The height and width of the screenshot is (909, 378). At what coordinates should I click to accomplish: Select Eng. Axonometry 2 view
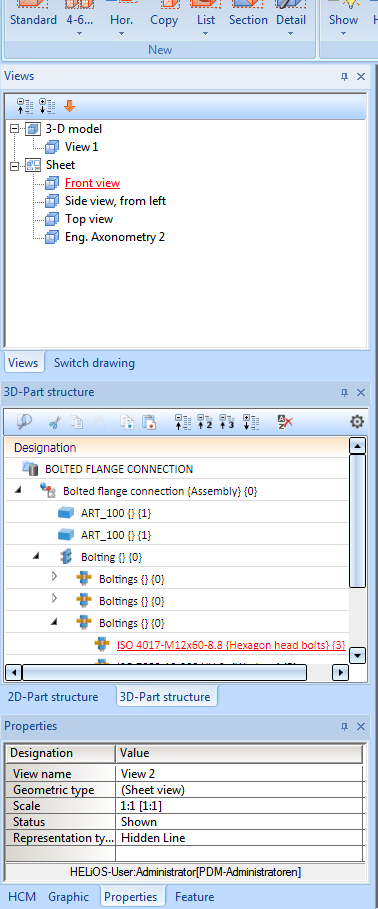(115, 237)
